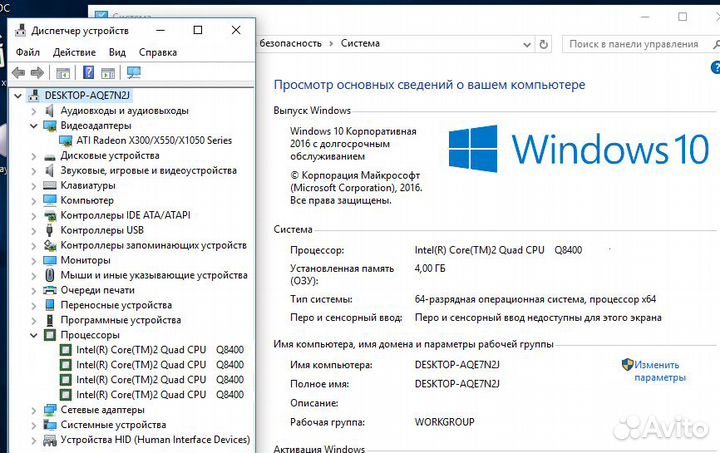Click the chip icon beside Процессоры
This screenshot has width=720, height=453.
[50, 335]
